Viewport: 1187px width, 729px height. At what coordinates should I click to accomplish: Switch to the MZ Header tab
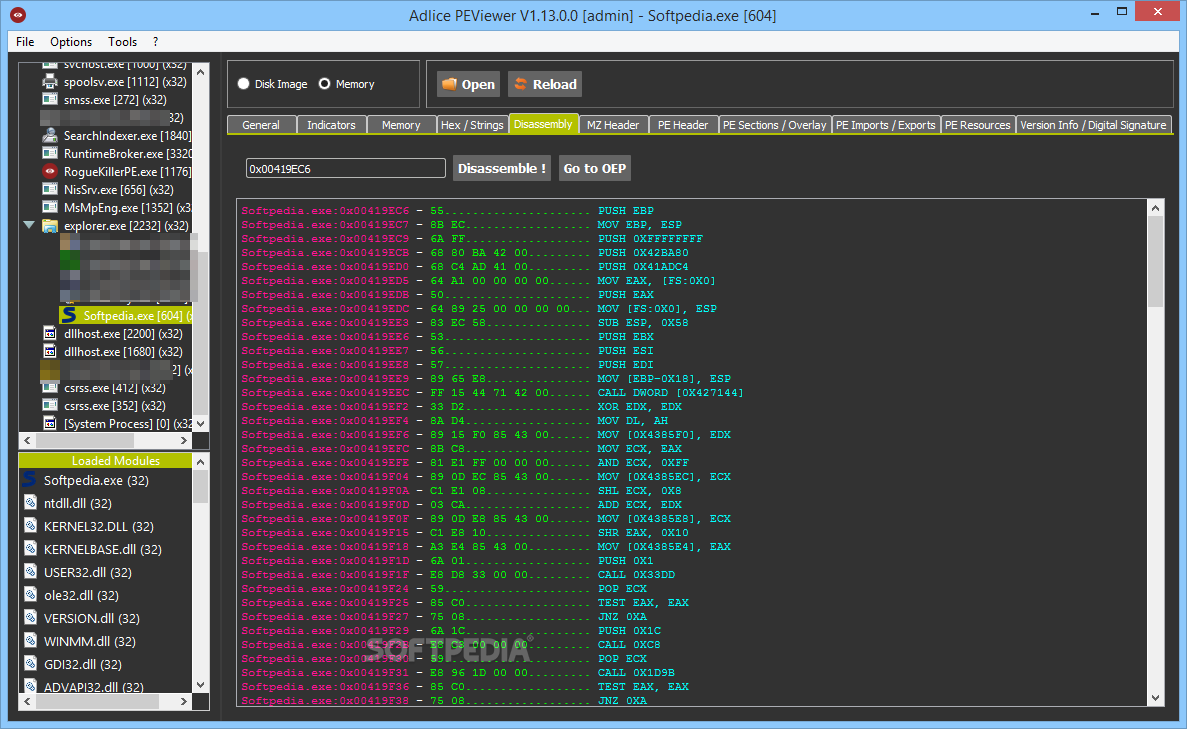tap(613, 125)
